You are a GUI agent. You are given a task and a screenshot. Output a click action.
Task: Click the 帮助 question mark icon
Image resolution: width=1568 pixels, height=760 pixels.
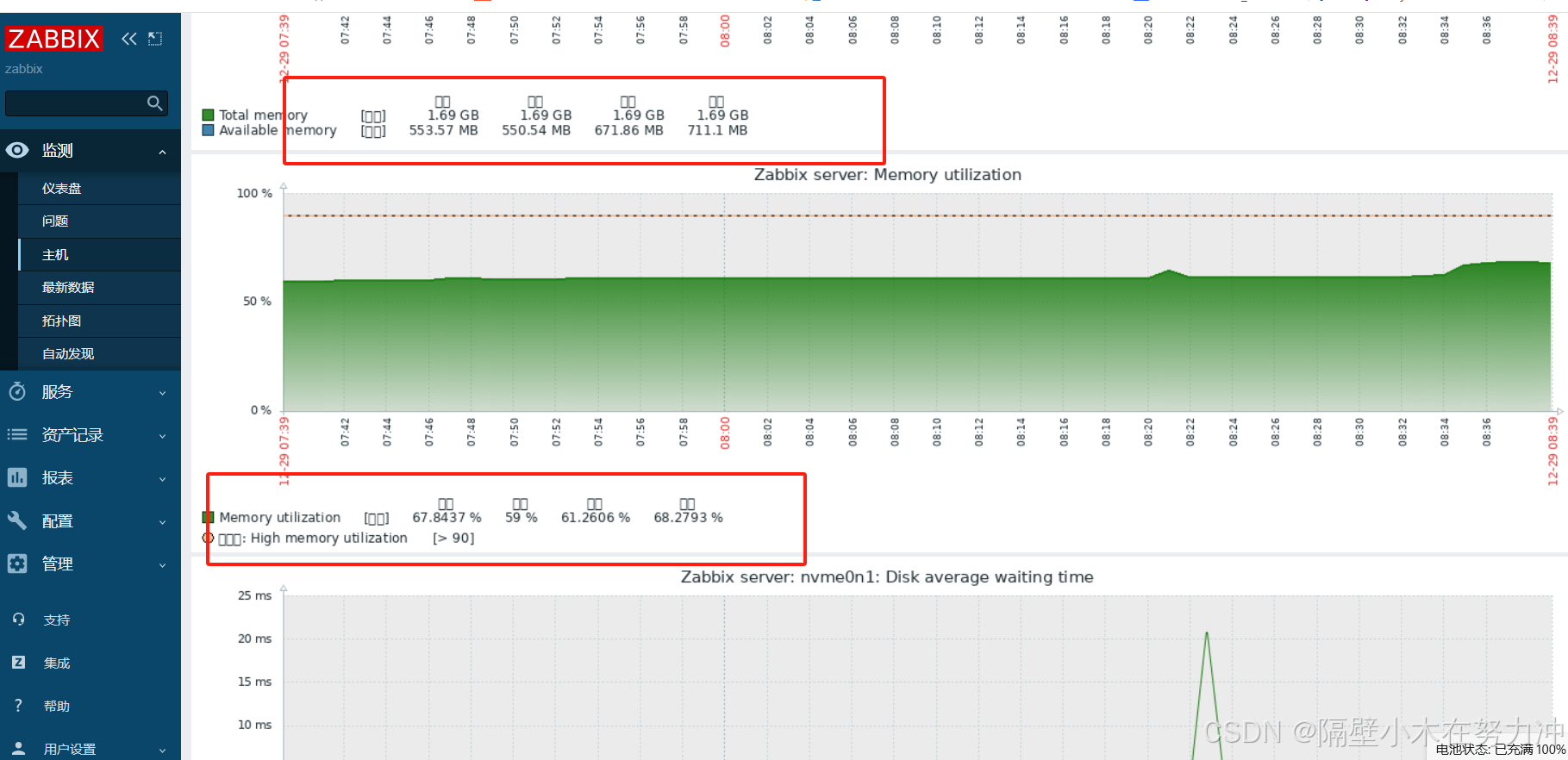point(18,706)
